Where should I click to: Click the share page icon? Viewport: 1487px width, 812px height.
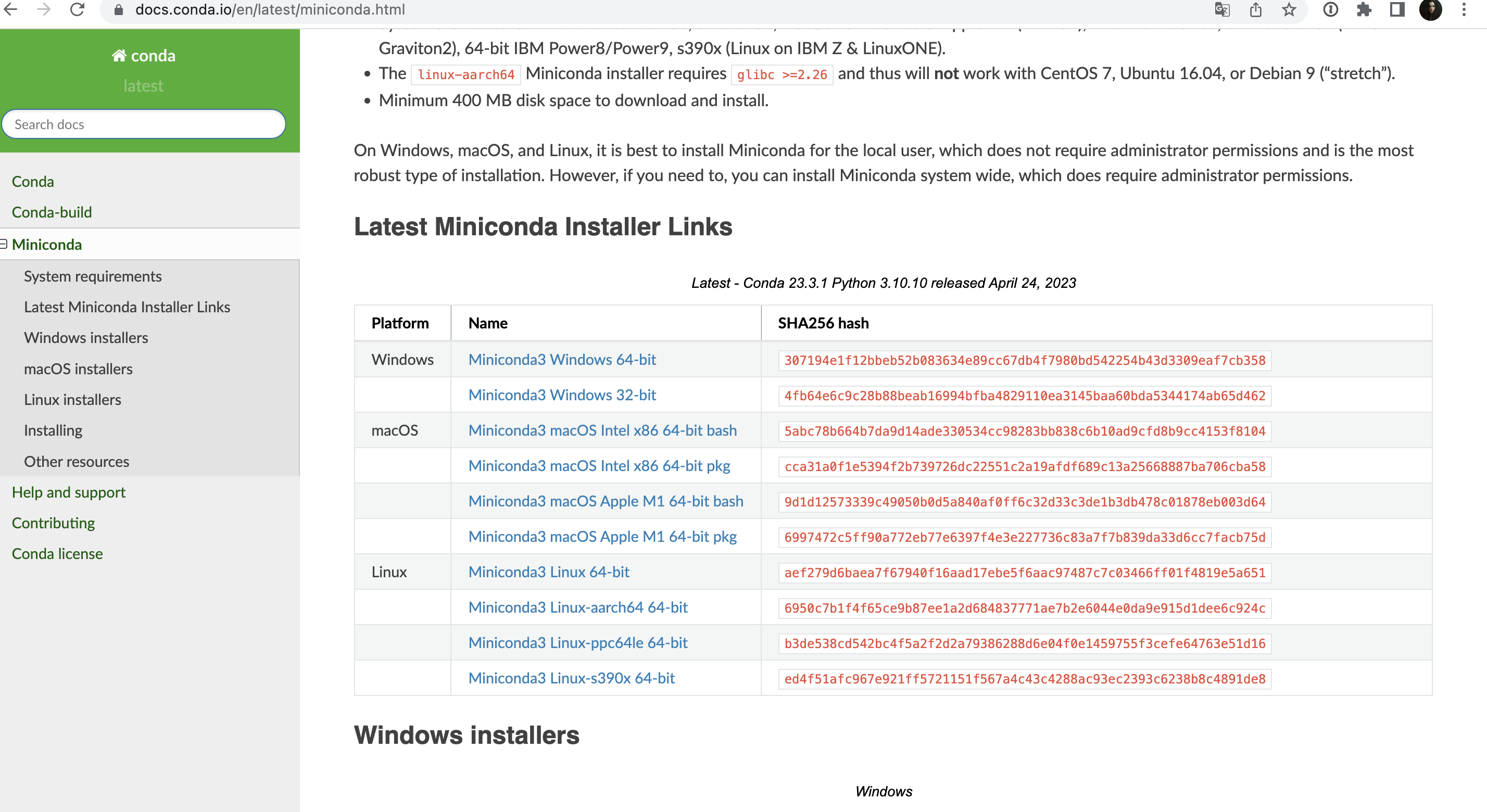click(1255, 9)
